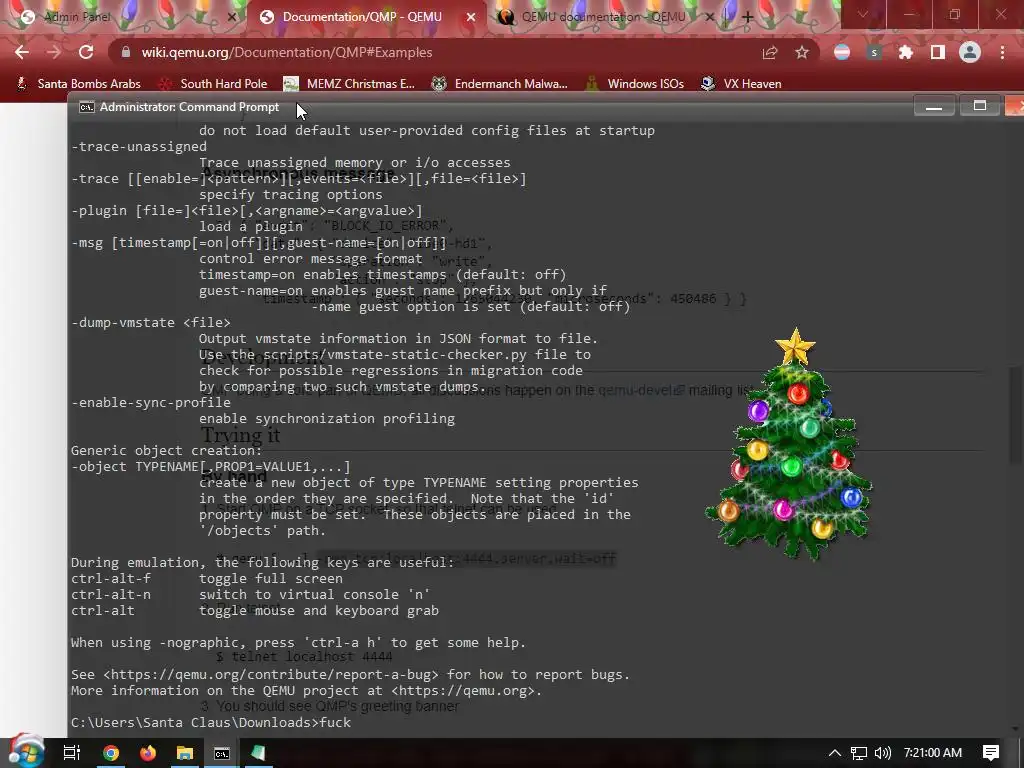Screen dimensions: 1024x768
Task: Open the Windows ISOs bookmark
Action: pos(635,84)
